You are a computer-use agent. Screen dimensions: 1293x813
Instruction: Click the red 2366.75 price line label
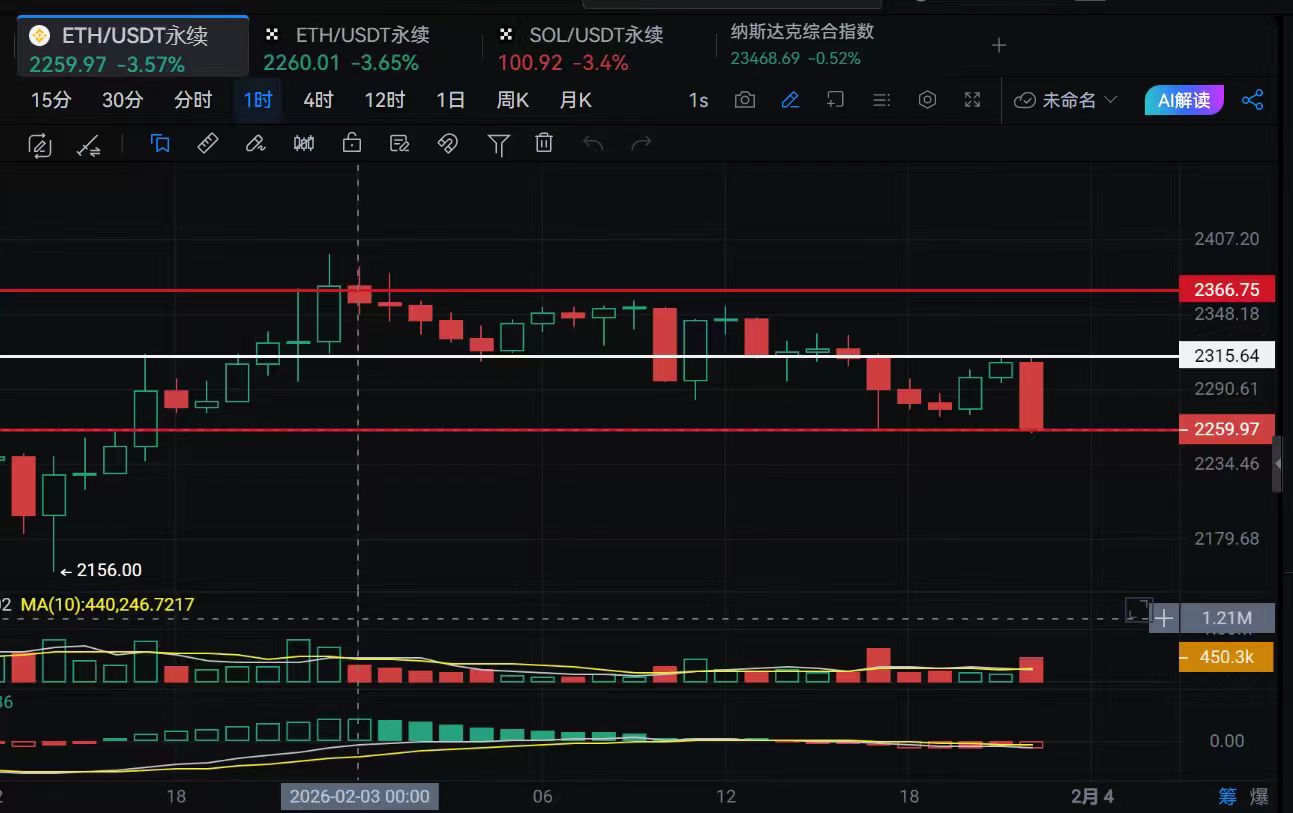(1226, 290)
